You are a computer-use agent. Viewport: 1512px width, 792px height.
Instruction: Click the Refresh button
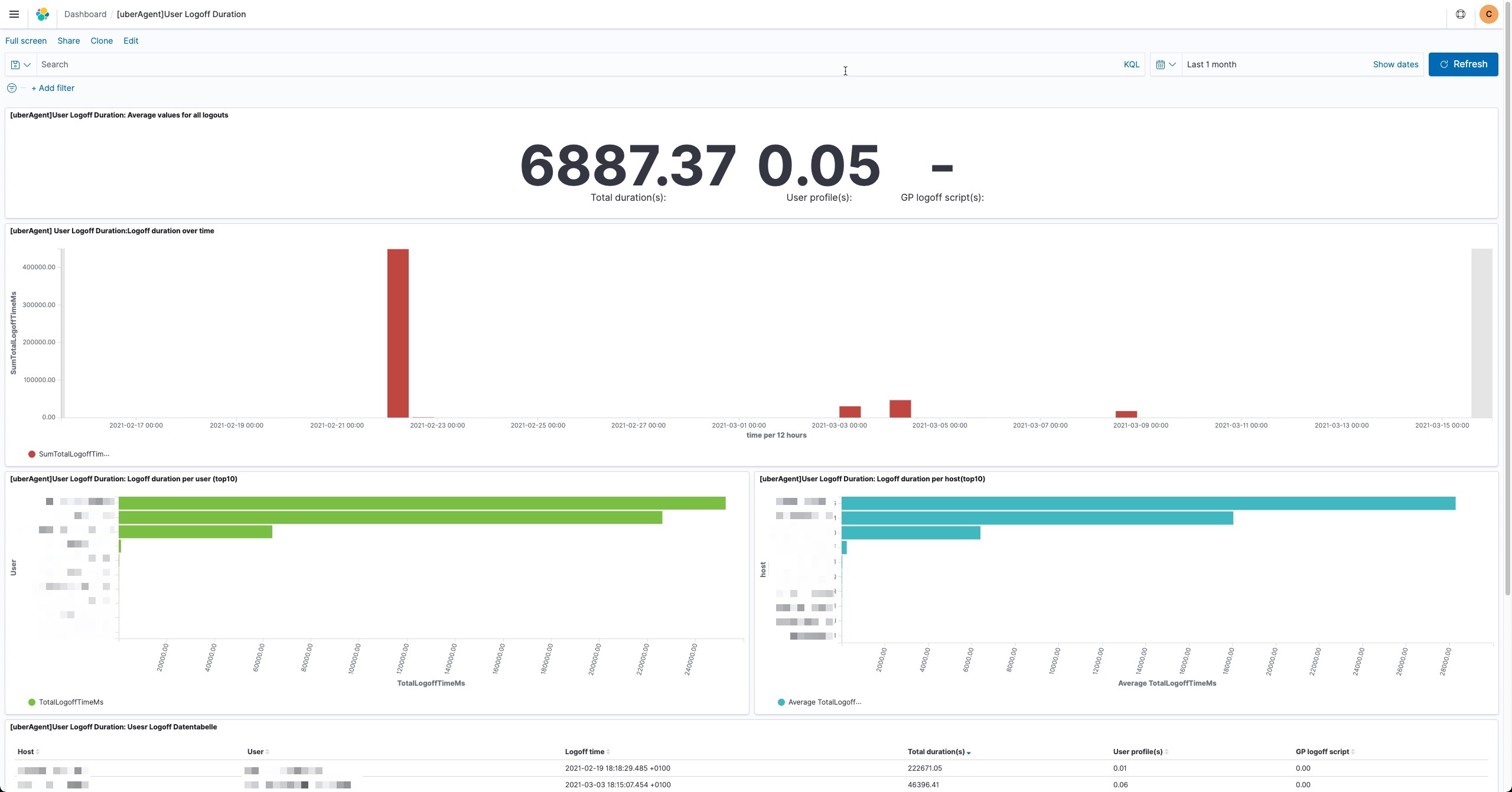coord(1462,64)
